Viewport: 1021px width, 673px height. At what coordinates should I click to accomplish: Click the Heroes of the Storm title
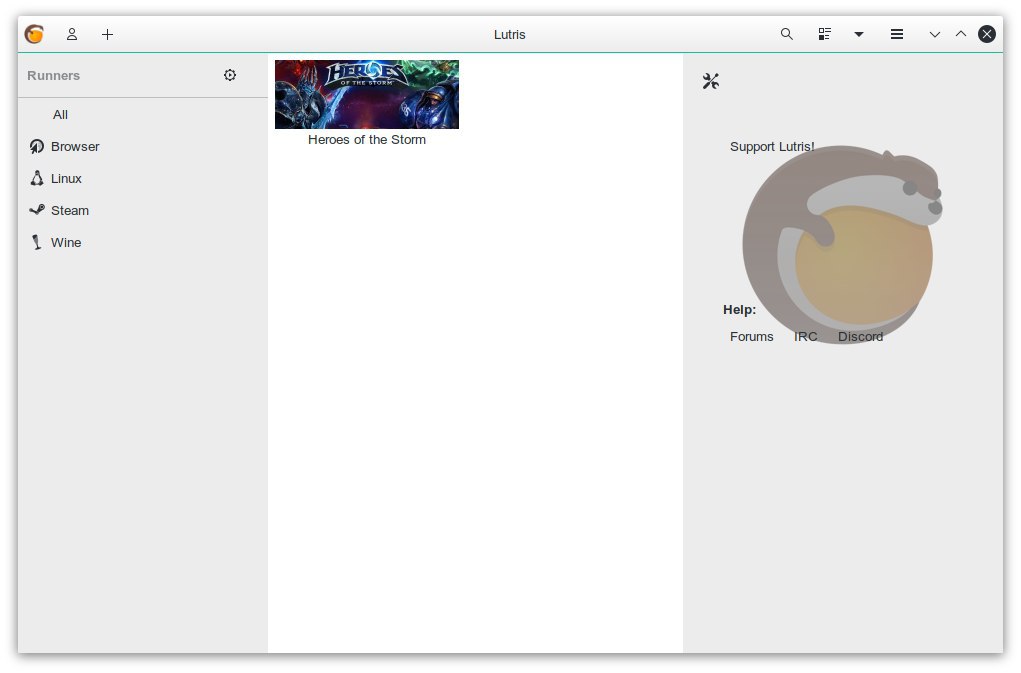click(367, 139)
